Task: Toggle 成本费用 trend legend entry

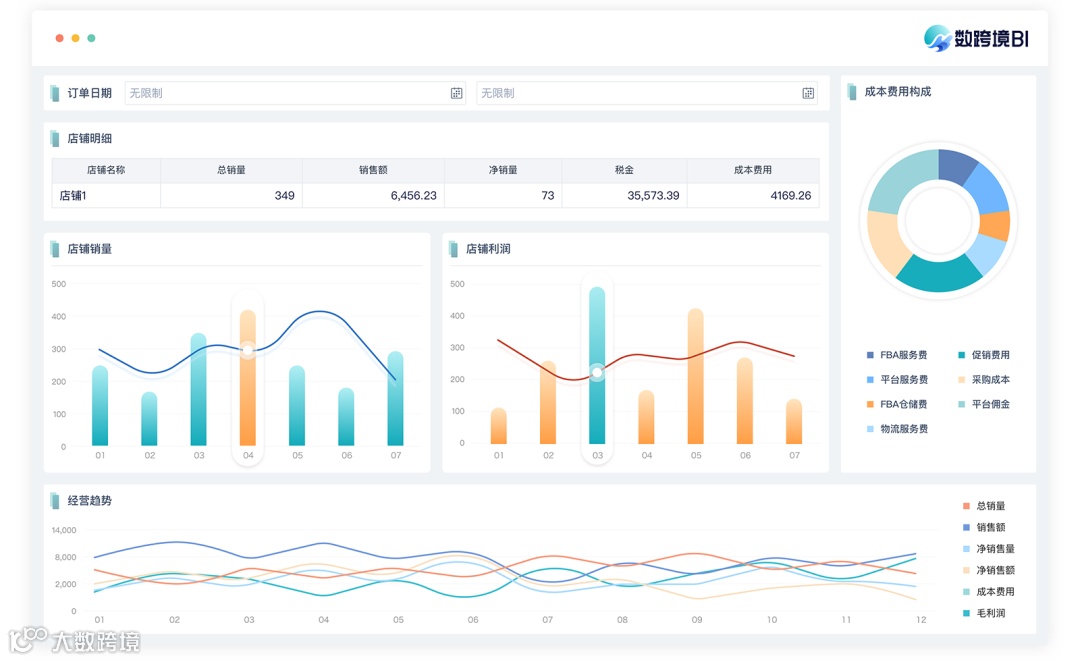Action: tap(988, 591)
